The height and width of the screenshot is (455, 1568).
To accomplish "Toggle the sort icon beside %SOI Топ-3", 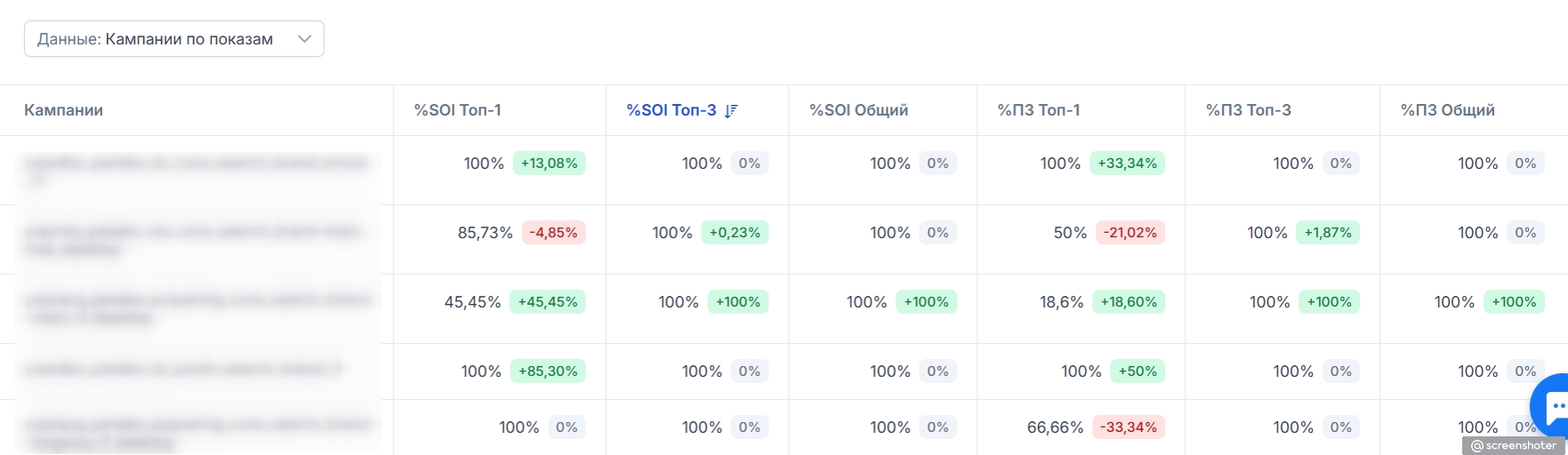I will point(731,110).
